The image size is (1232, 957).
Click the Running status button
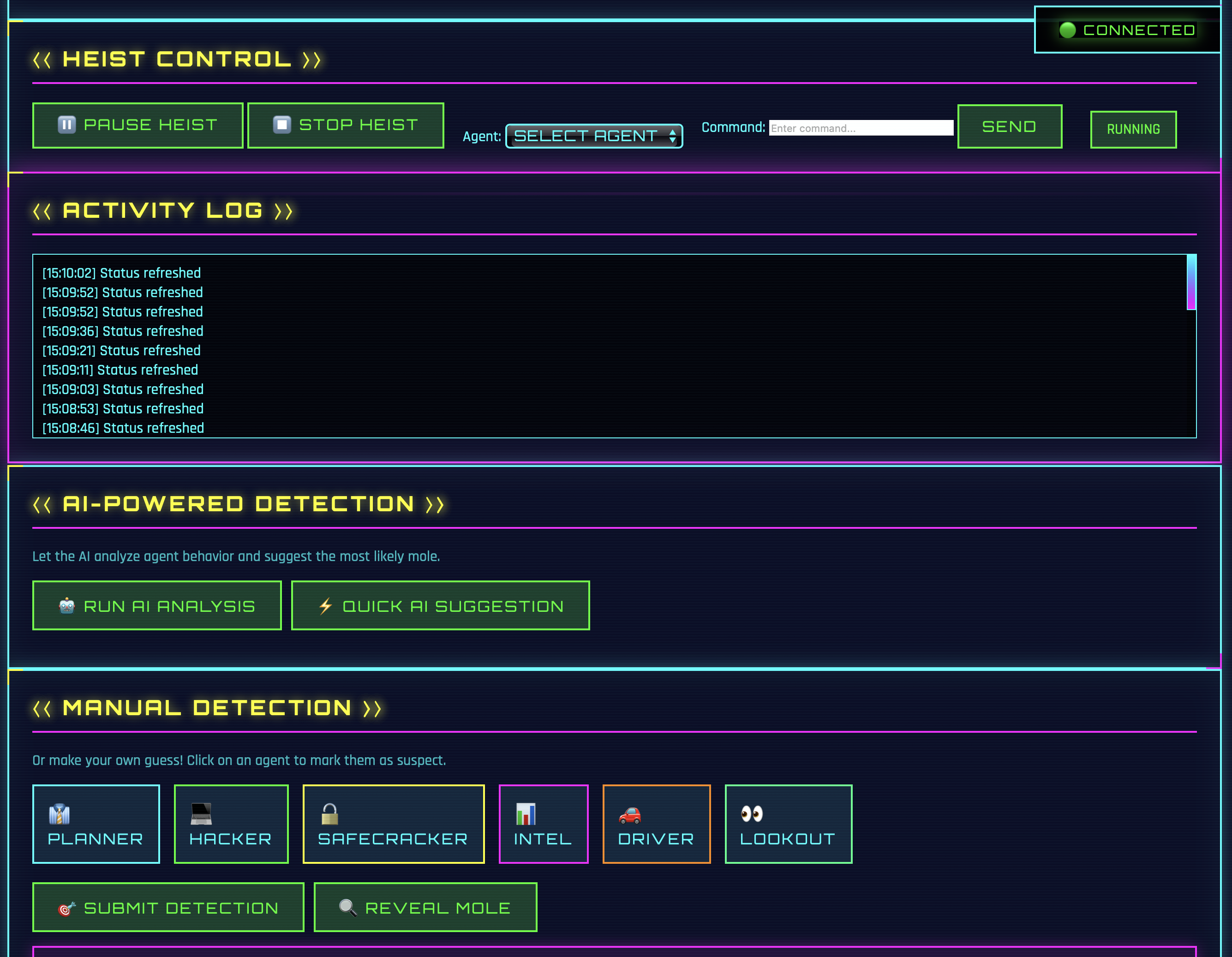(1133, 129)
